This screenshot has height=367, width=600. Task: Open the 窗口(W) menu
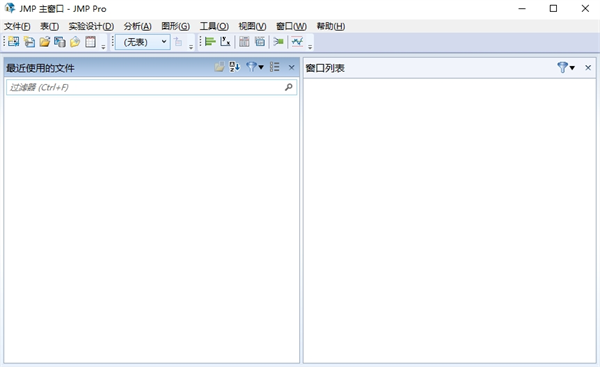pyautogui.click(x=292, y=26)
